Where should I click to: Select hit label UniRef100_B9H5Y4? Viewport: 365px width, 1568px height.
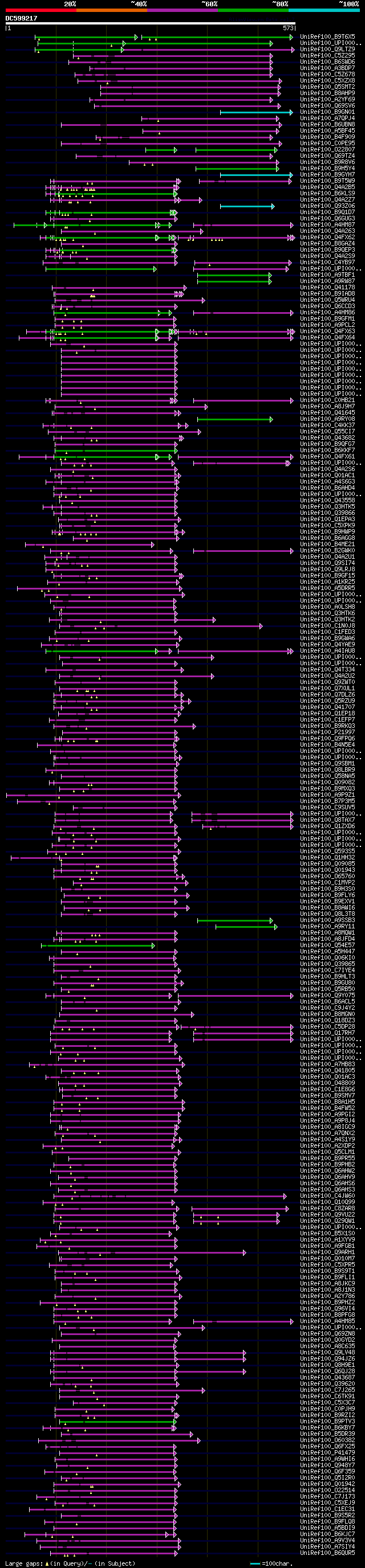point(327,169)
